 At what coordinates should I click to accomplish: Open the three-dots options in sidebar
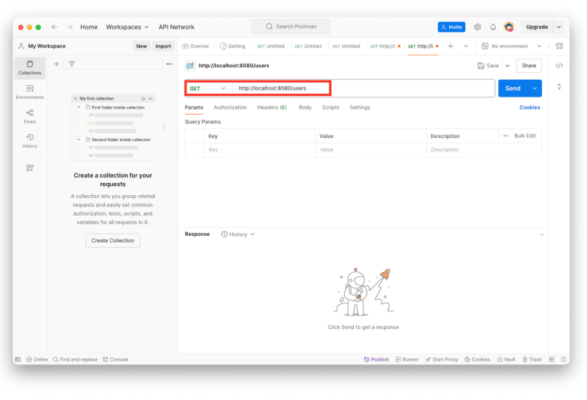point(169,64)
